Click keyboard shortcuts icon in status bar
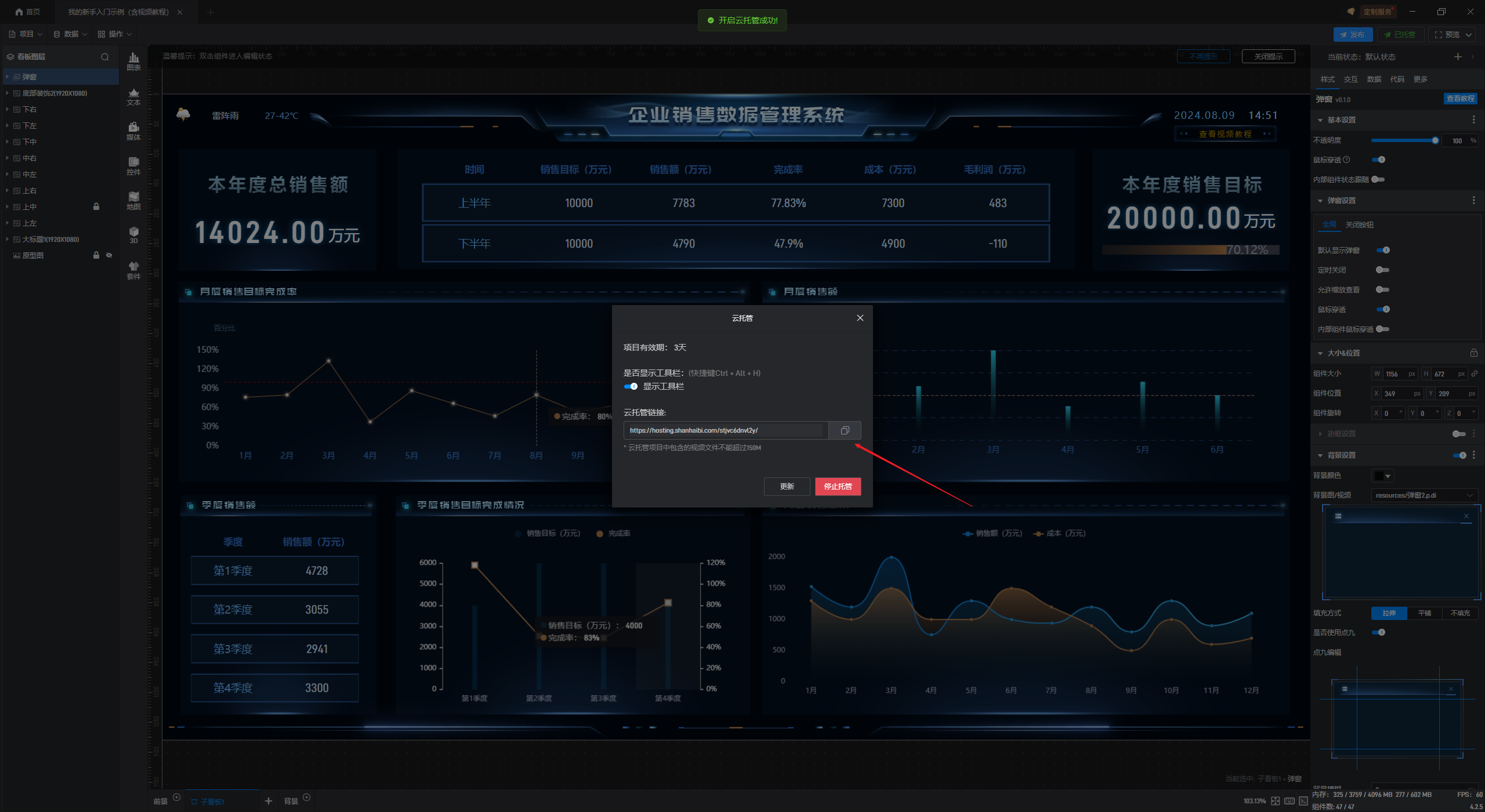The image size is (1485, 812). tap(1289, 801)
